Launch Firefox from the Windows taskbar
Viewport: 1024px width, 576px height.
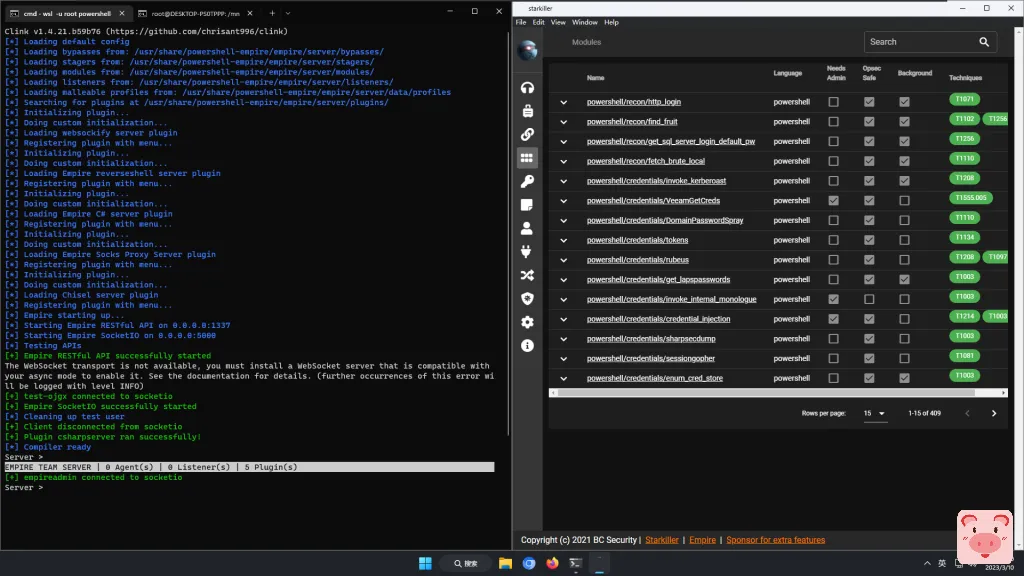coord(552,563)
